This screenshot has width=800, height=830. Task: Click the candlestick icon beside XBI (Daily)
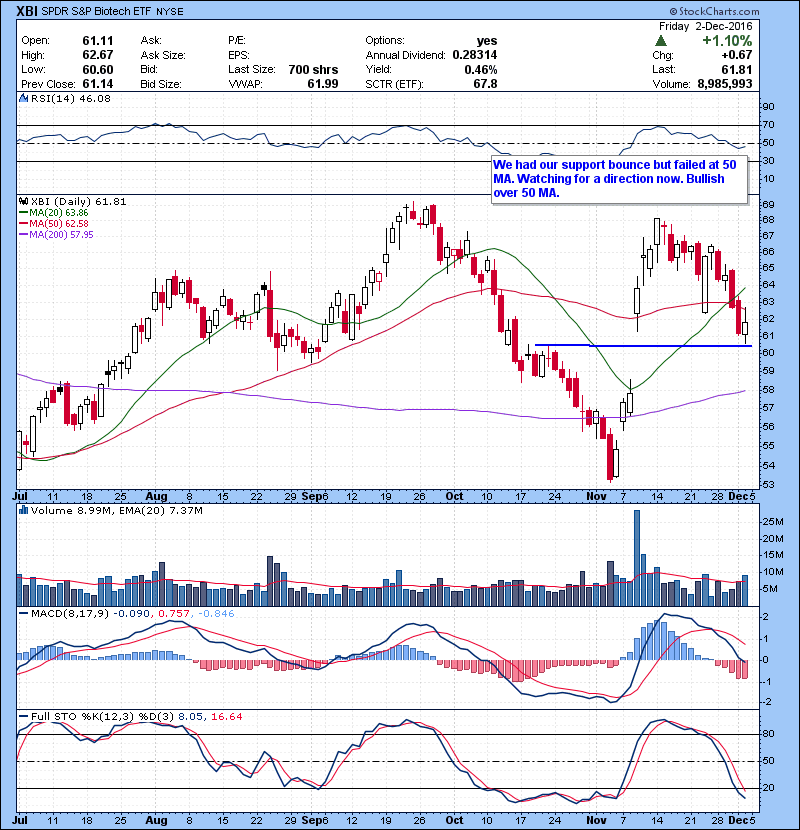(x=23, y=202)
